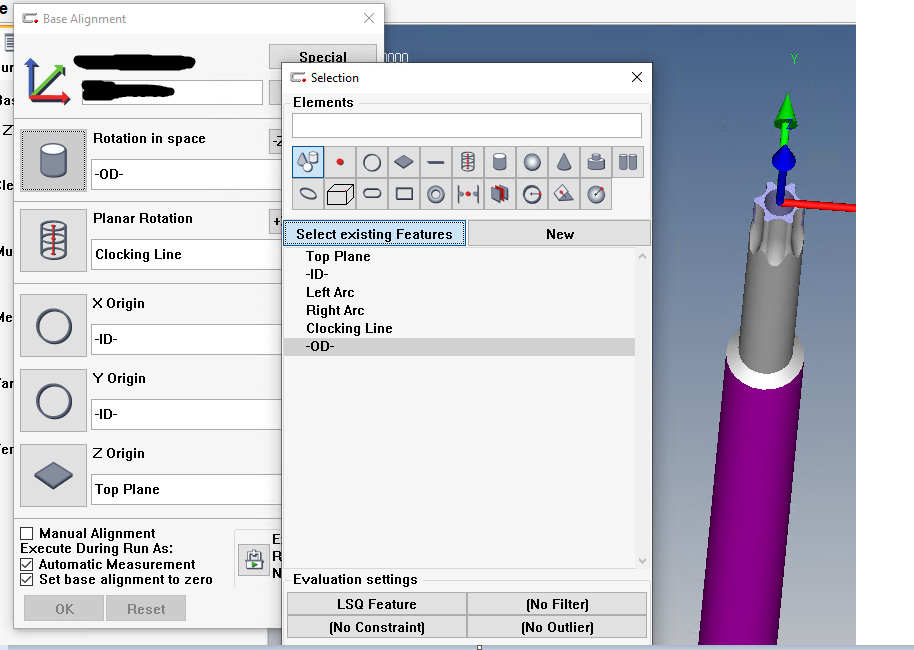914x650 pixels.
Task: Pick the cone element icon
Action: [564, 161]
